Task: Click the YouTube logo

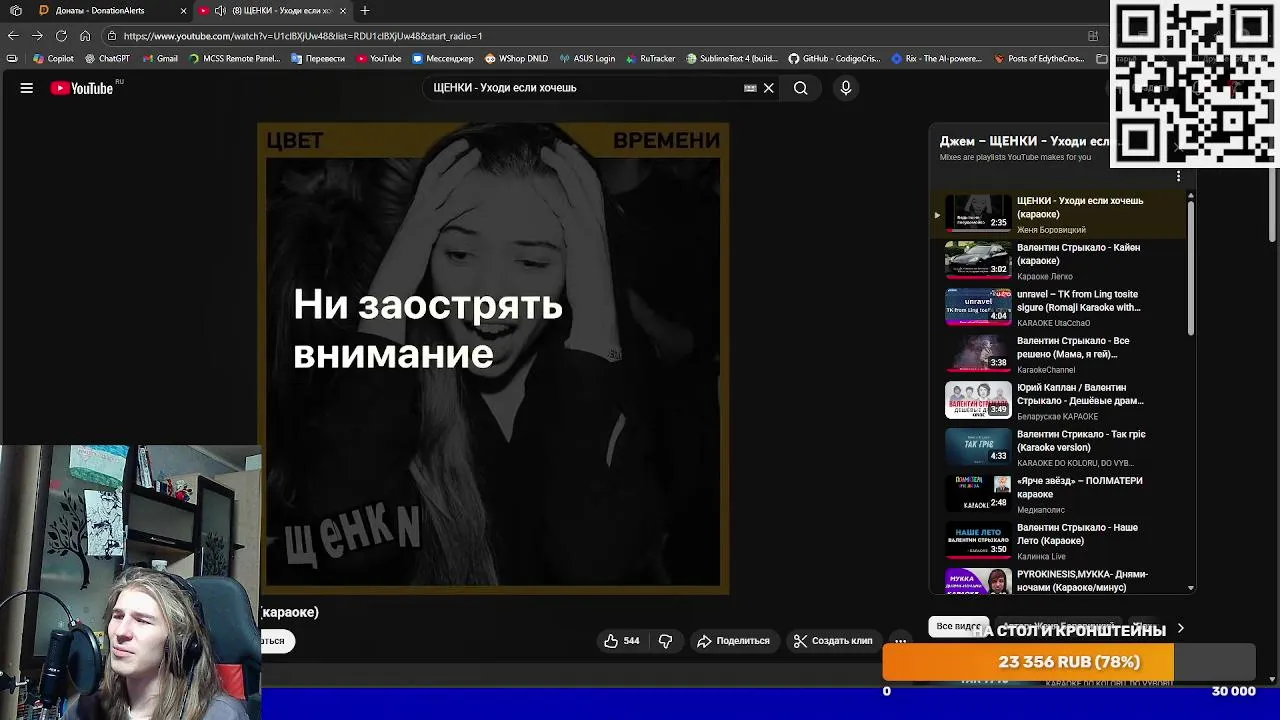Action: pyautogui.click(x=83, y=88)
